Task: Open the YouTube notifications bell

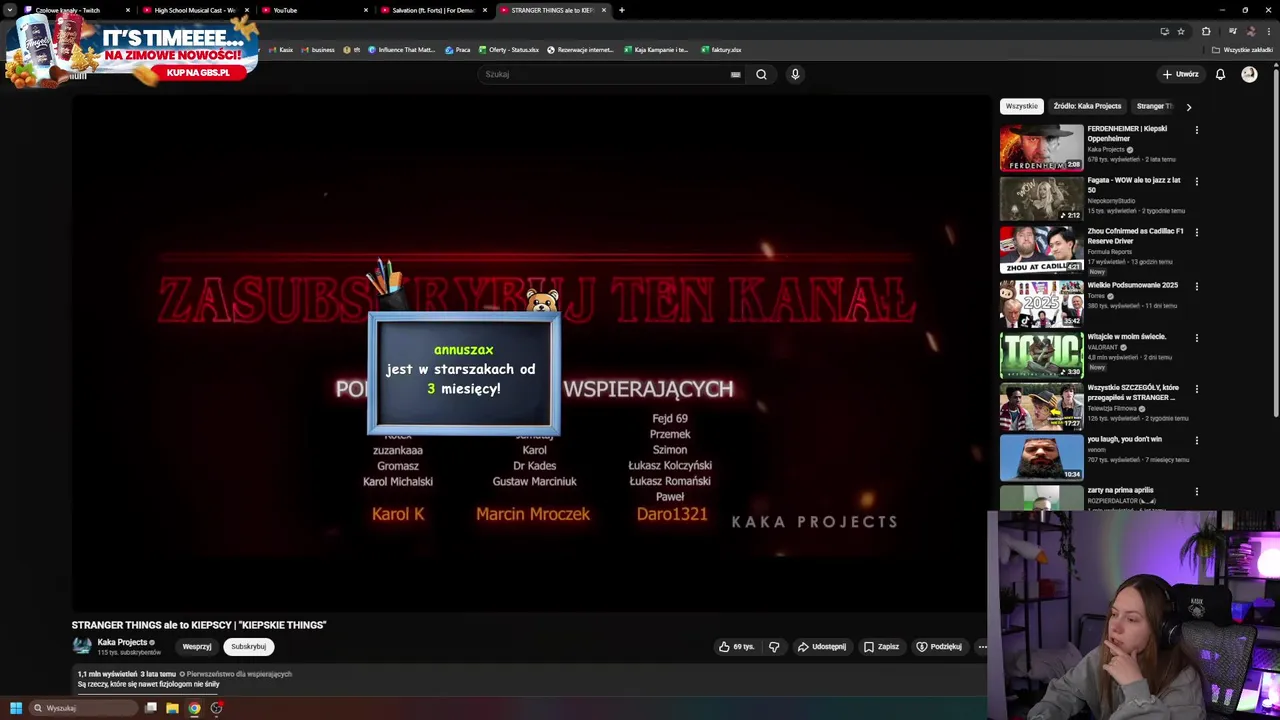Action: click(1220, 74)
